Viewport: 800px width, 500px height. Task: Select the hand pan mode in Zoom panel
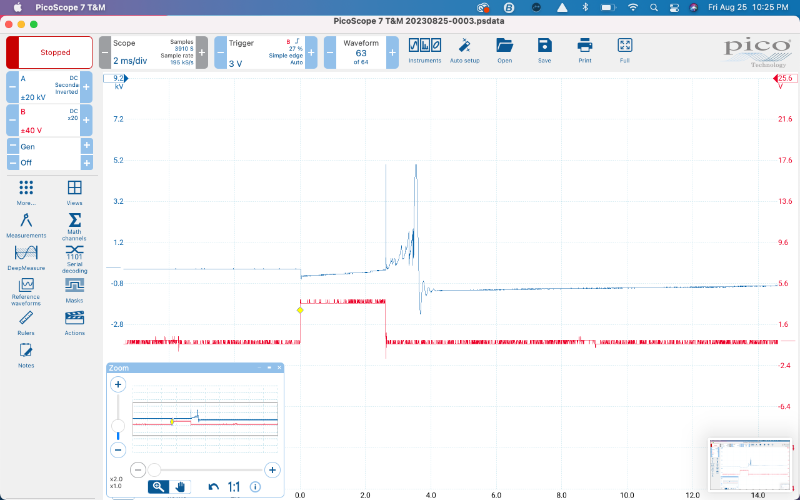coord(181,486)
